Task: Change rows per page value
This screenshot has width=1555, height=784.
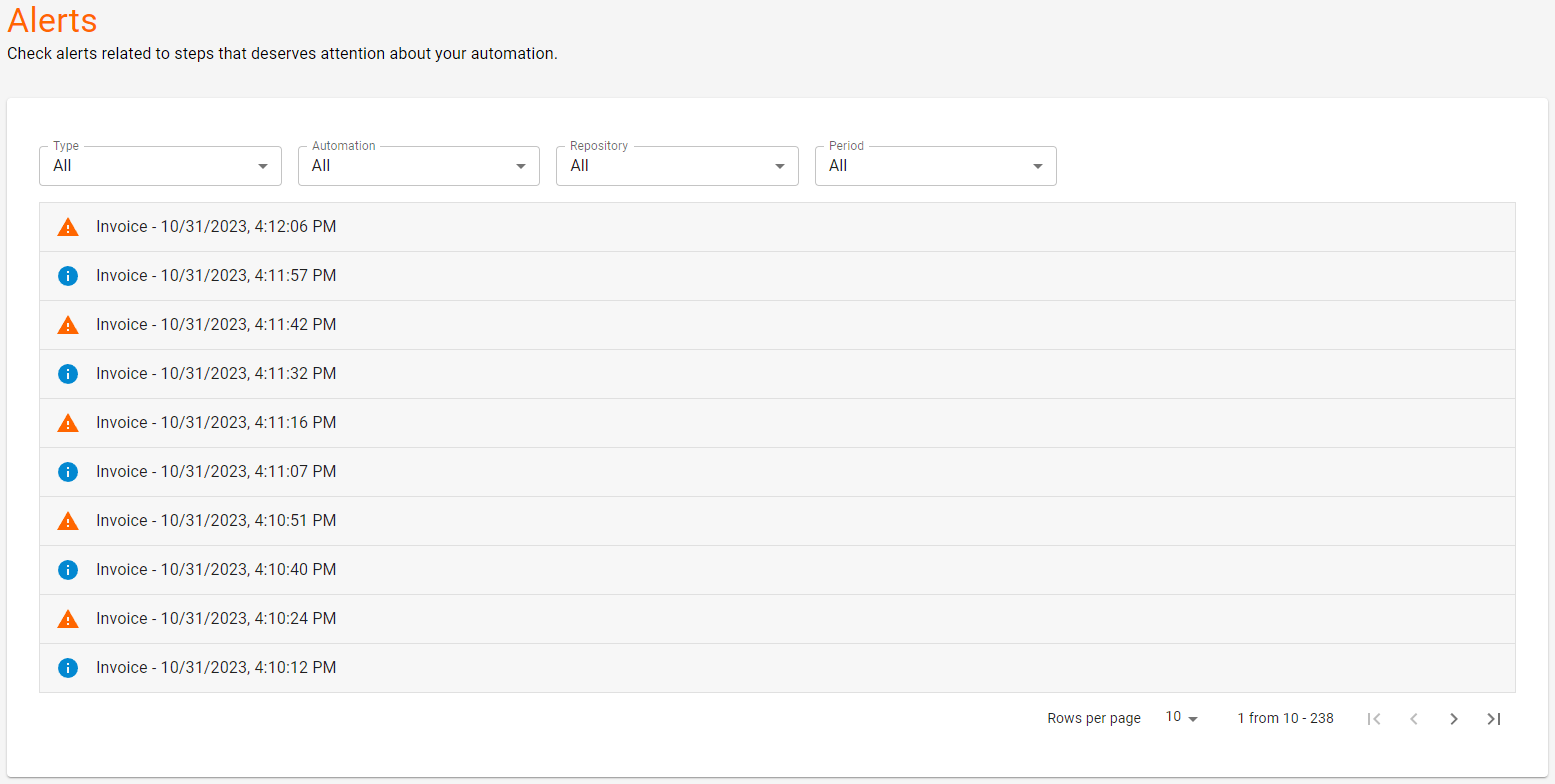Action: [x=1181, y=718]
